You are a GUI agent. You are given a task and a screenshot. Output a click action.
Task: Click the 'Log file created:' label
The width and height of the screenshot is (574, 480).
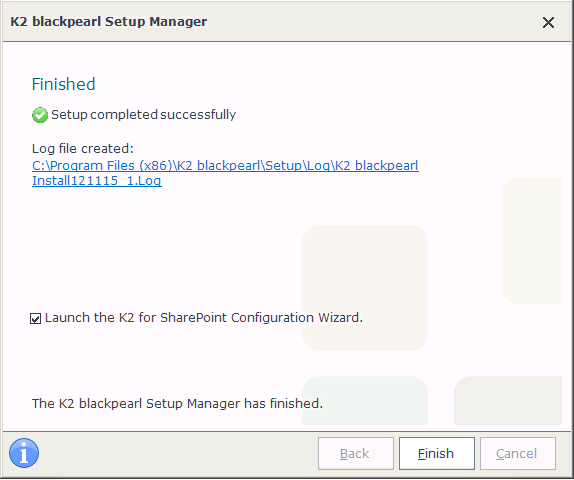point(83,148)
